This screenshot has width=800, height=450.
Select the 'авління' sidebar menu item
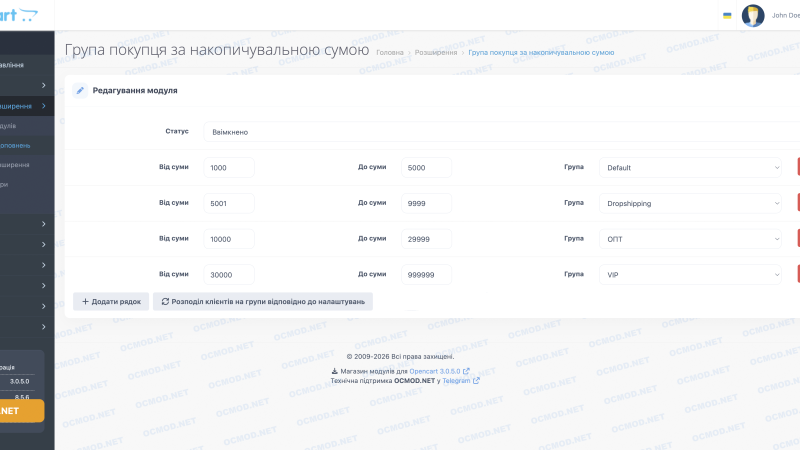[12, 65]
